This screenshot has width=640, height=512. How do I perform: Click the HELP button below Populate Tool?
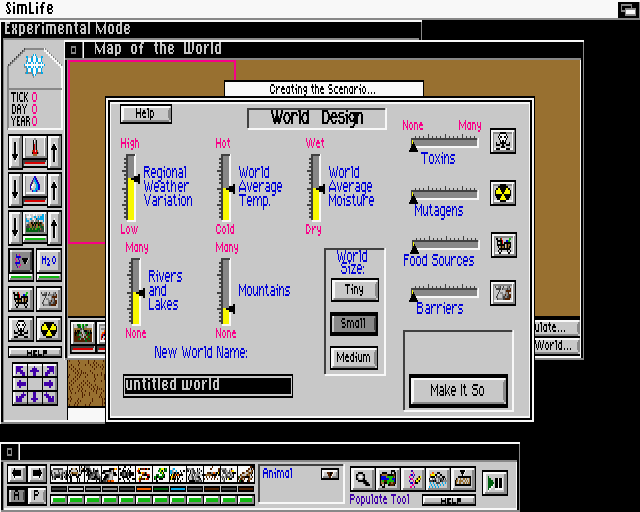[x=449, y=500]
